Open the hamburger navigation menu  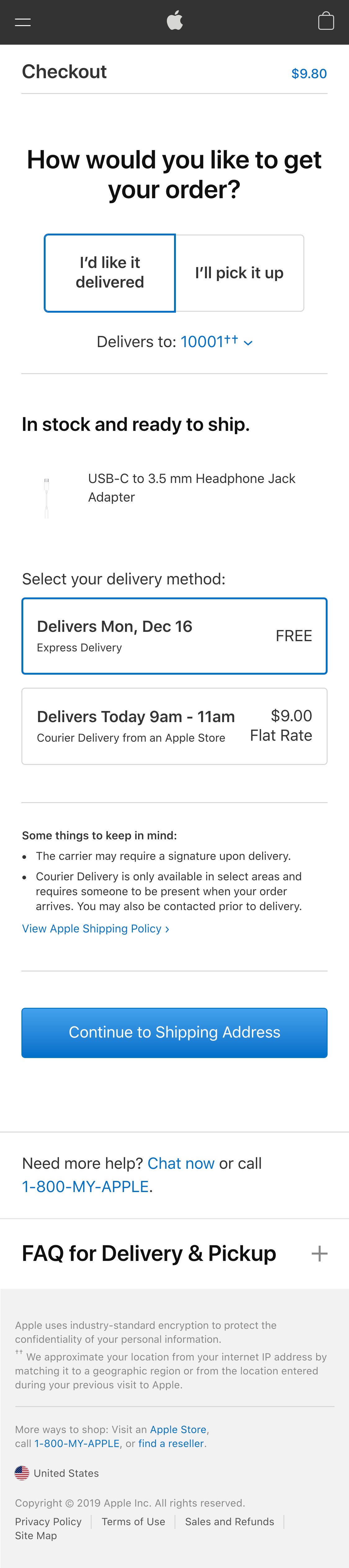22,22
